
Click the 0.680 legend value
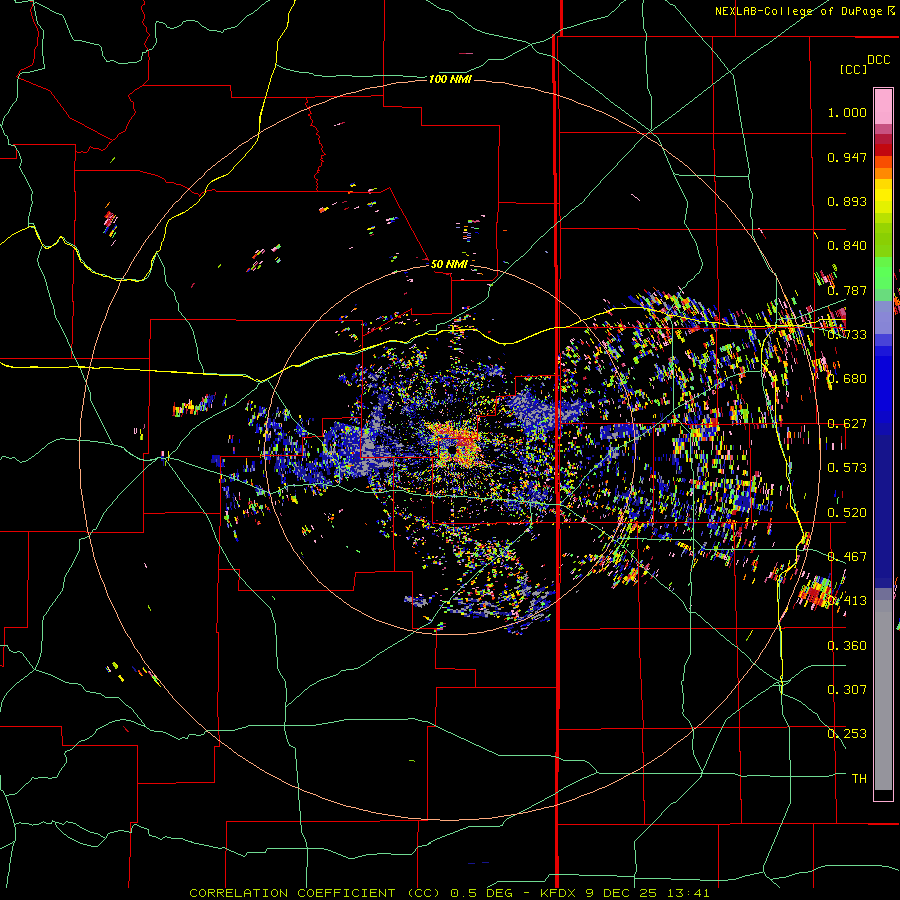click(x=847, y=379)
